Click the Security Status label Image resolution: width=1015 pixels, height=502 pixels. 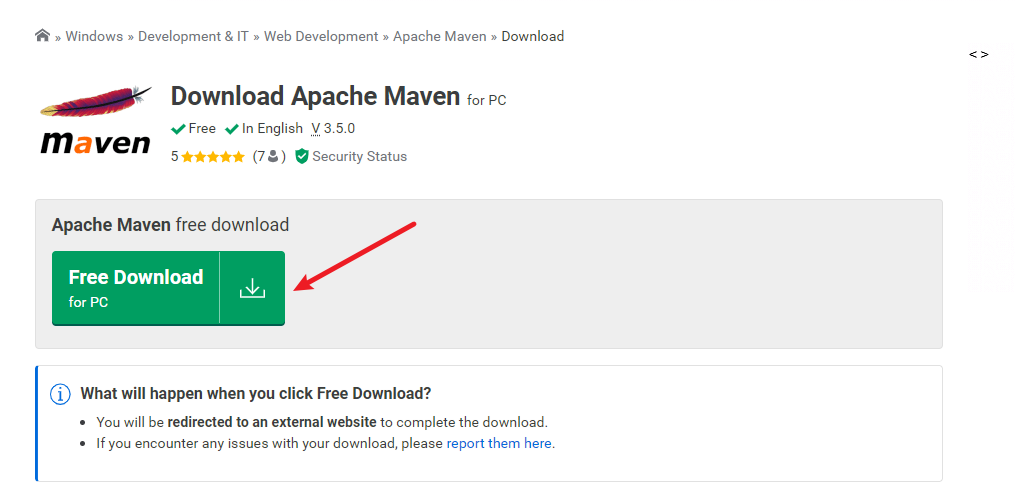pyautogui.click(x=359, y=157)
